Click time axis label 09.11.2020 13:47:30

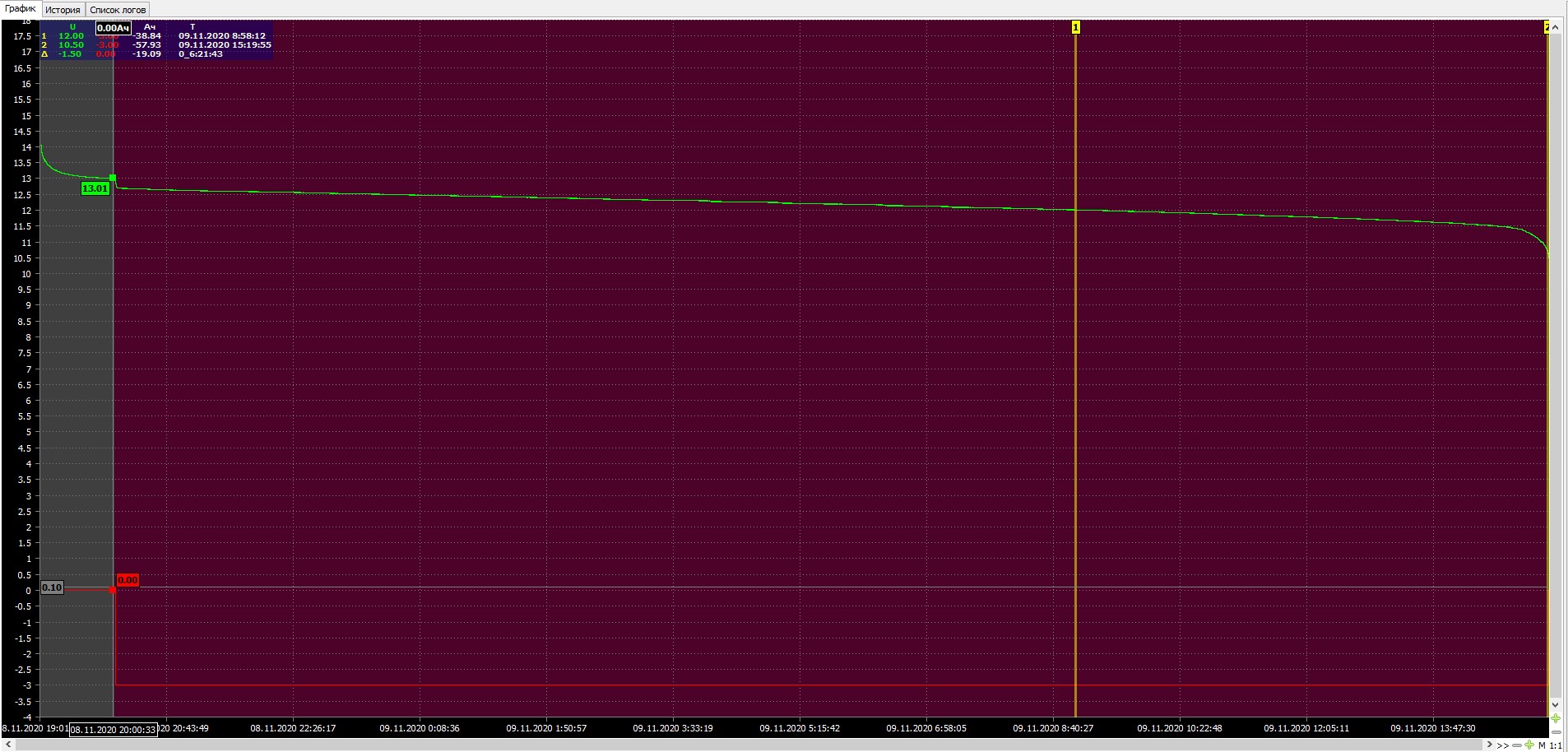(x=1433, y=728)
